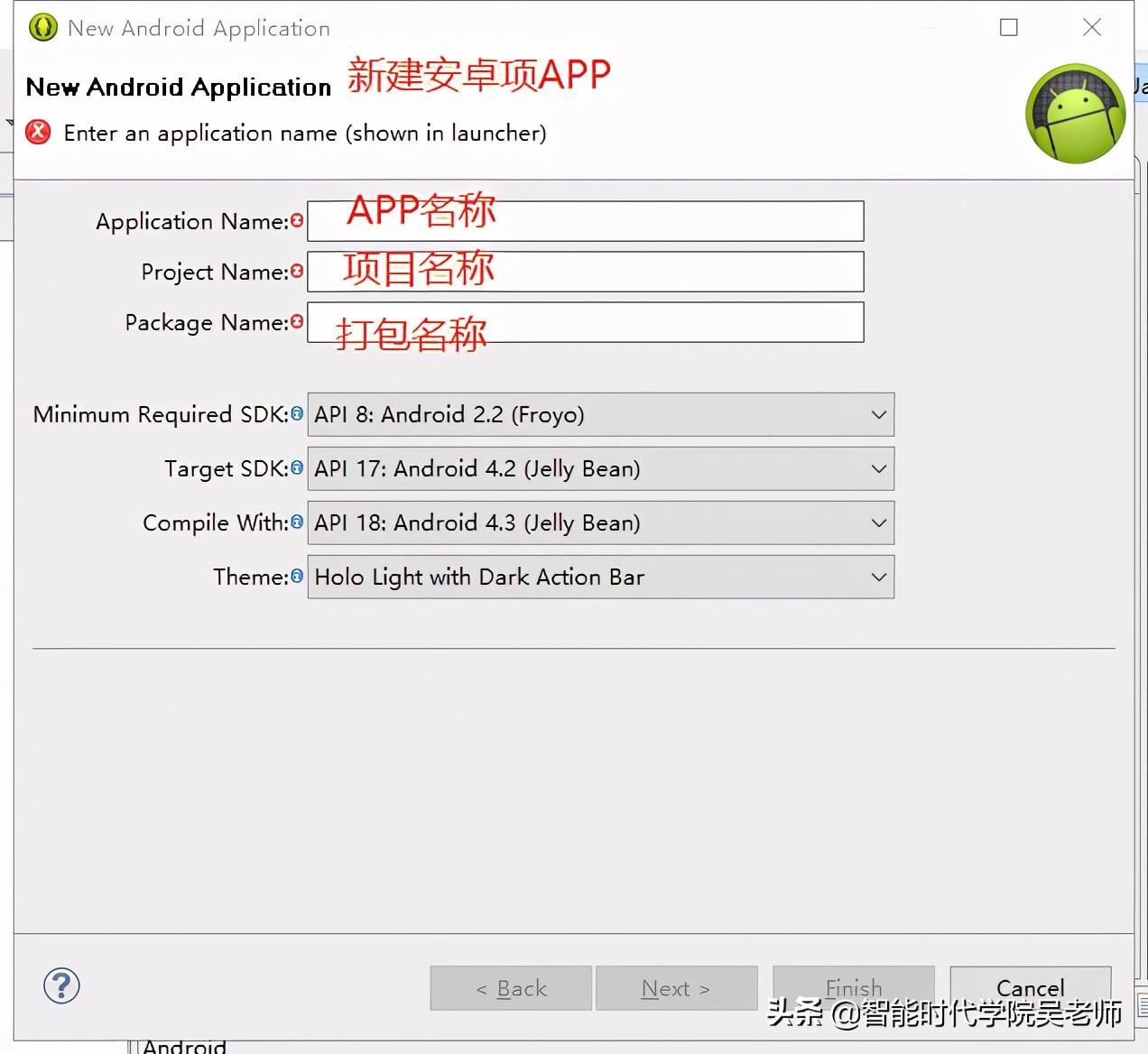Click the error indicator beside Package Name
This screenshot has width=1148, height=1054.
point(298,321)
